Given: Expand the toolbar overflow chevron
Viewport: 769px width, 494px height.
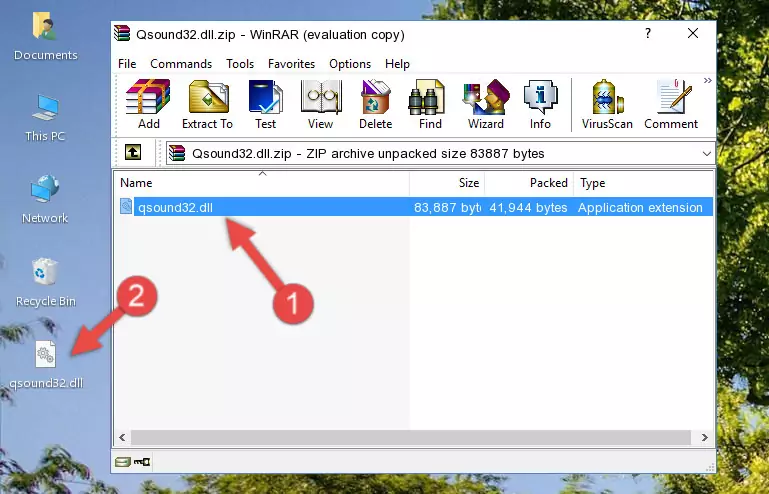Looking at the screenshot, I should tap(707, 80).
